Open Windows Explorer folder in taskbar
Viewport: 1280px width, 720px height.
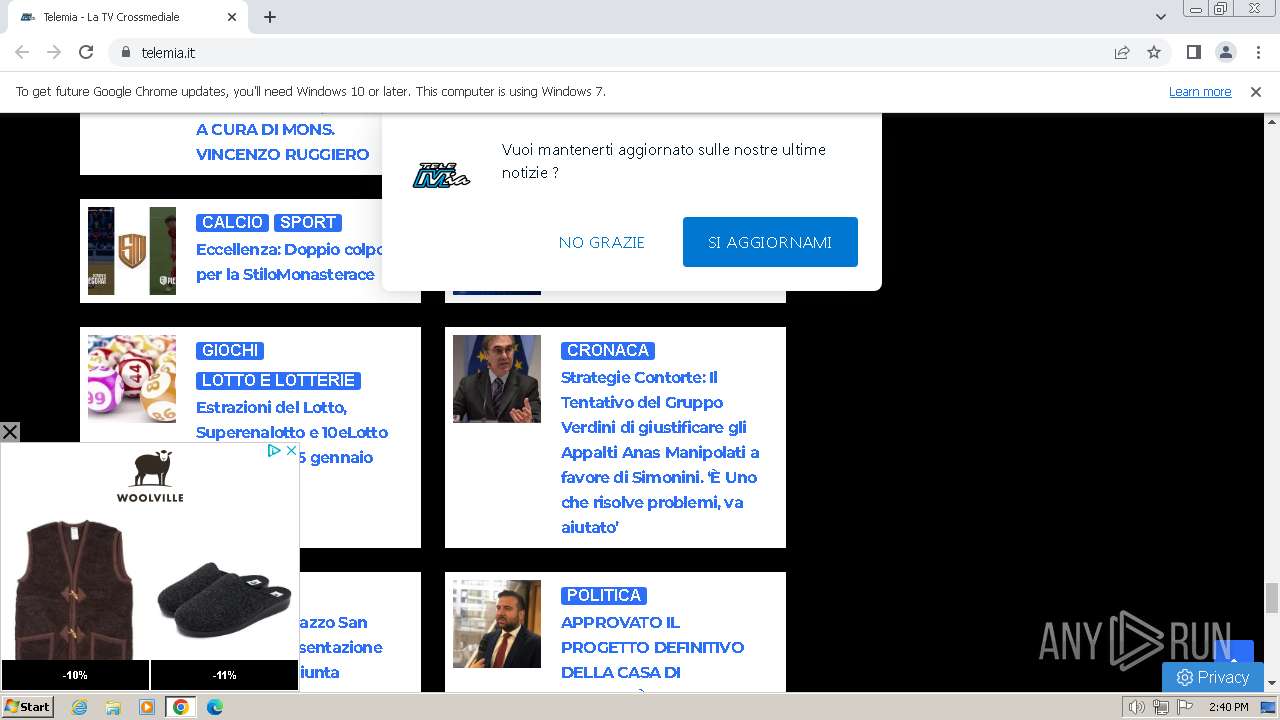point(113,707)
